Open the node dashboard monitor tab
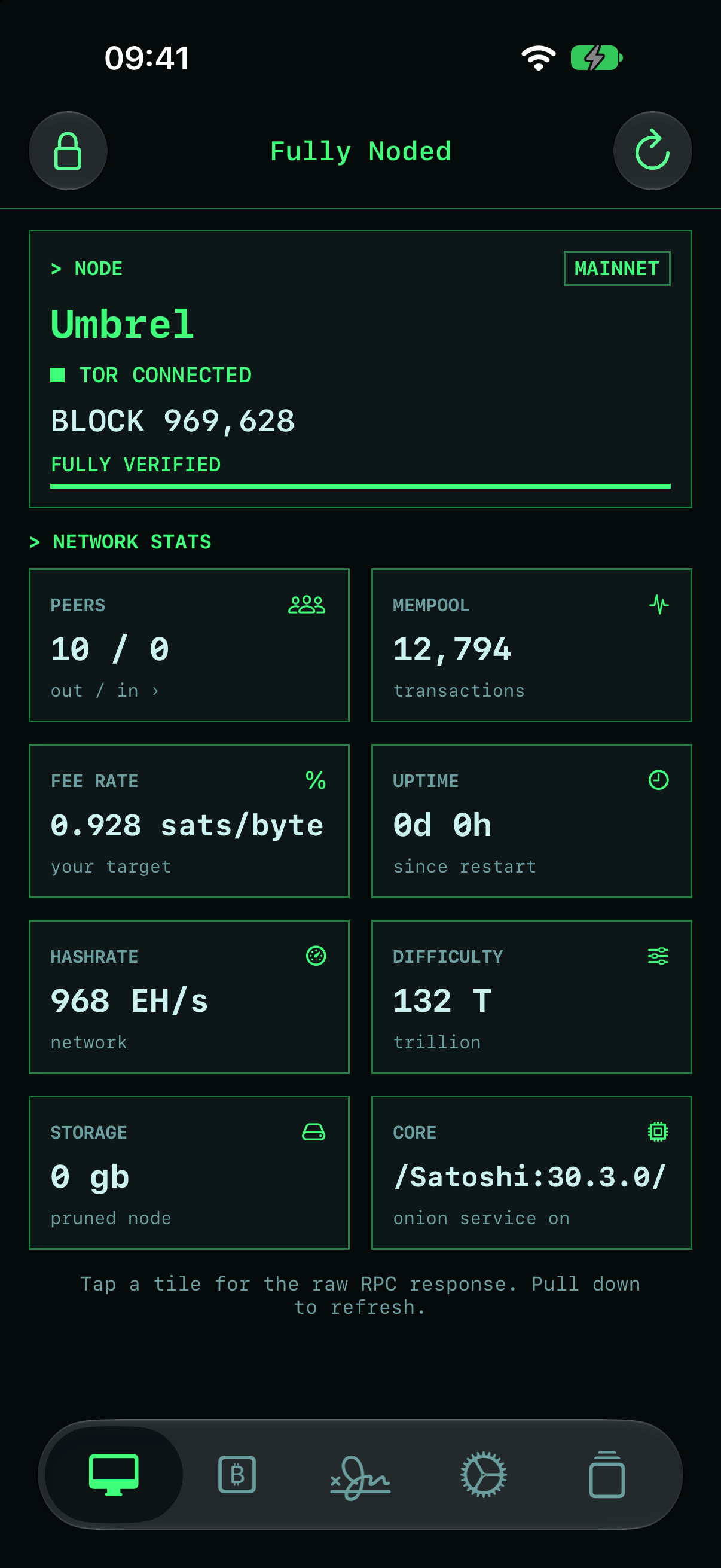 coord(114,1474)
